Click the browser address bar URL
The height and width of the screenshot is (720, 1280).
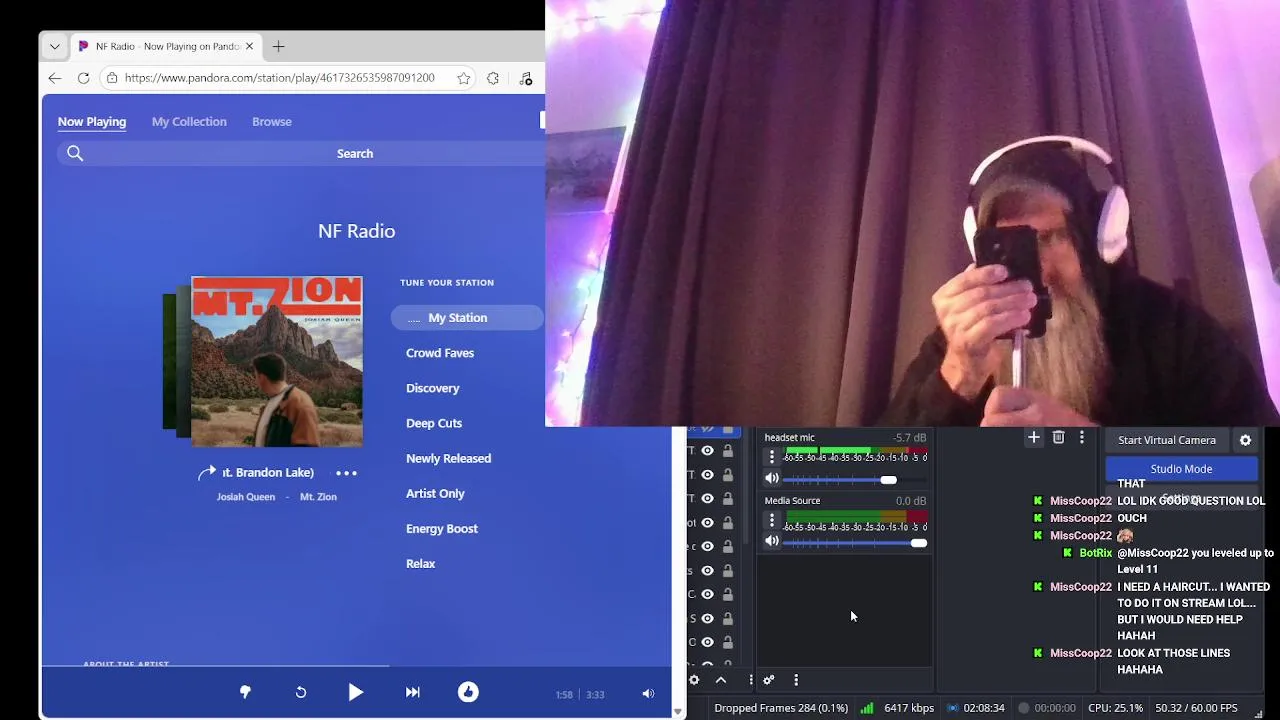(x=279, y=78)
